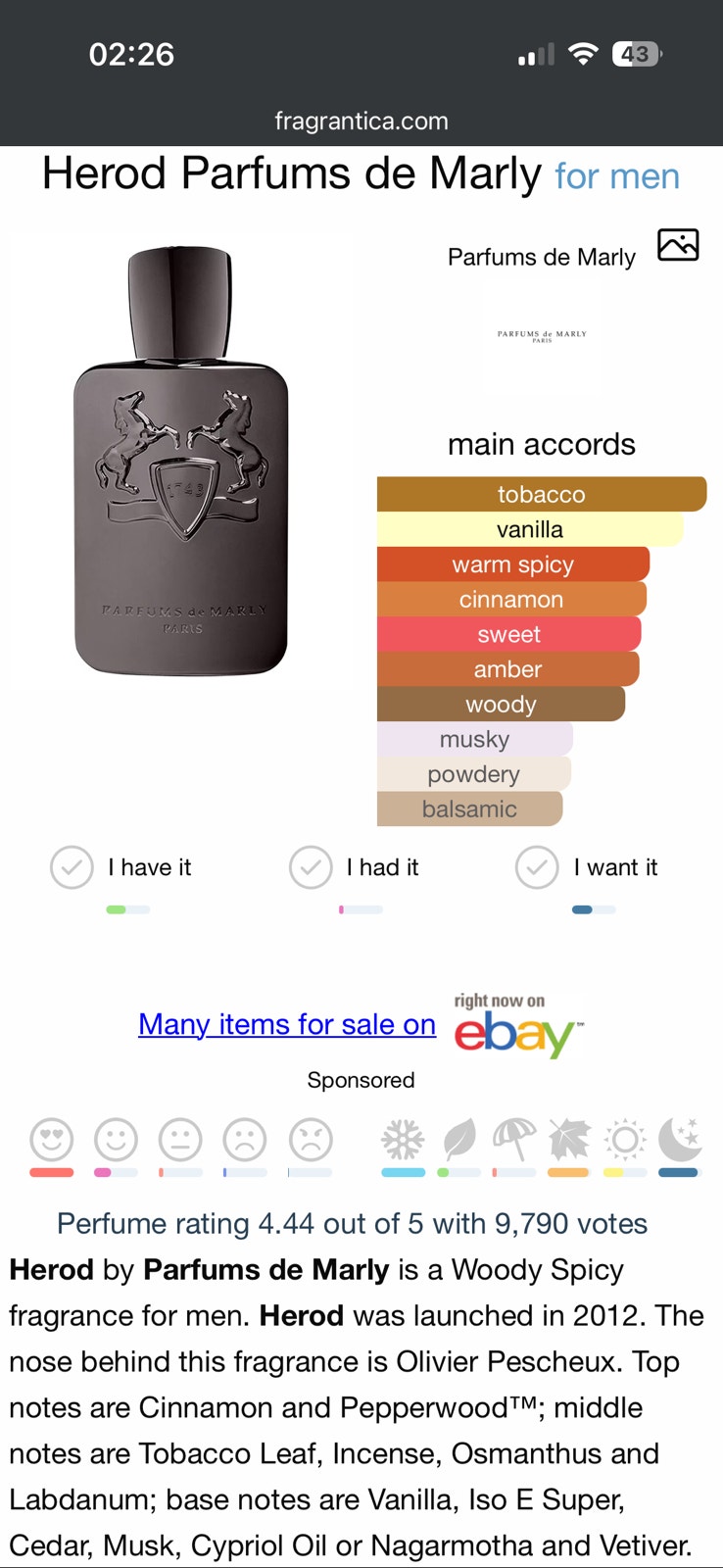Vote night with the moon icon

[680, 1140]
